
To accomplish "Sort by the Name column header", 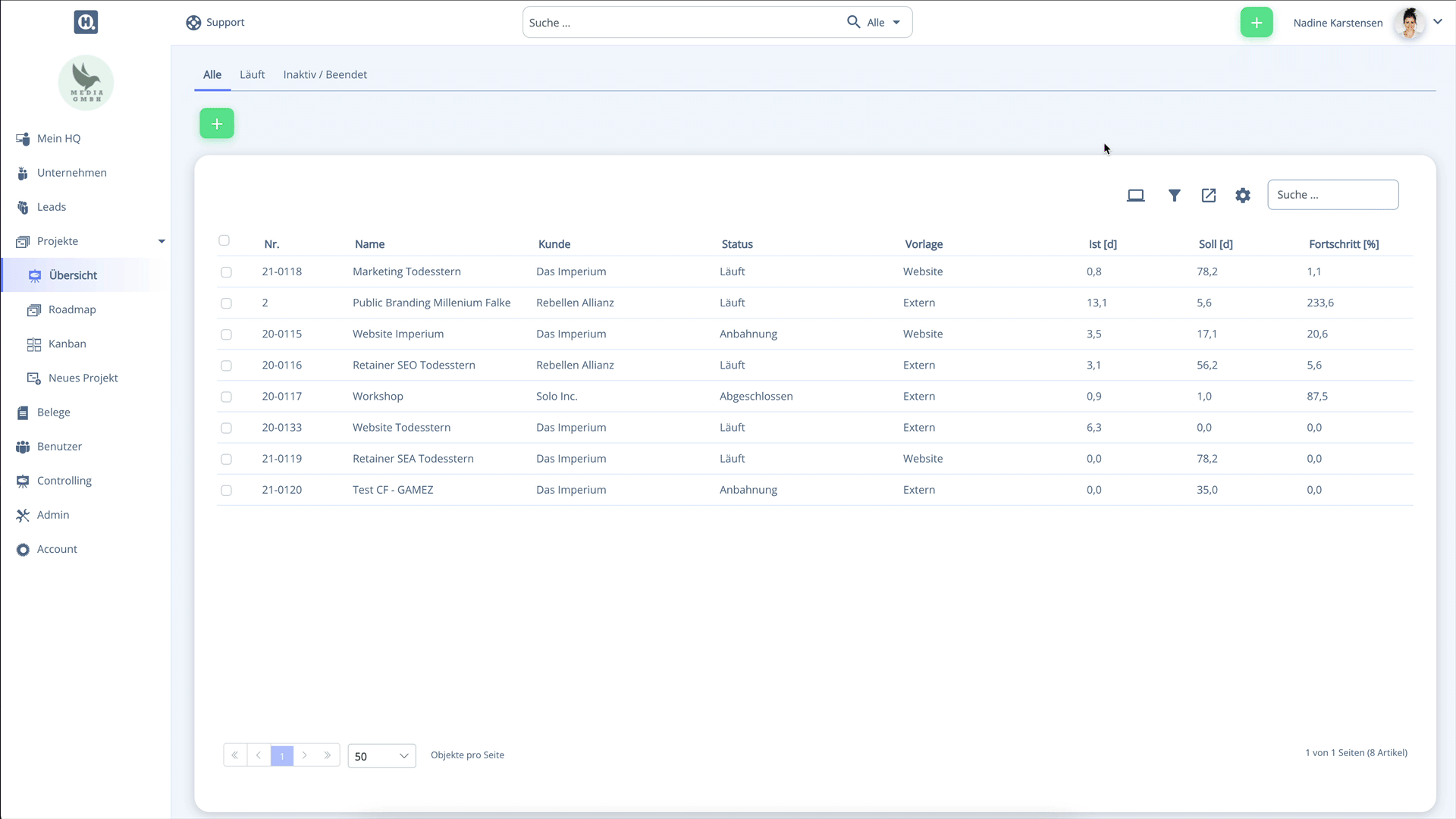I will [369, 244].
